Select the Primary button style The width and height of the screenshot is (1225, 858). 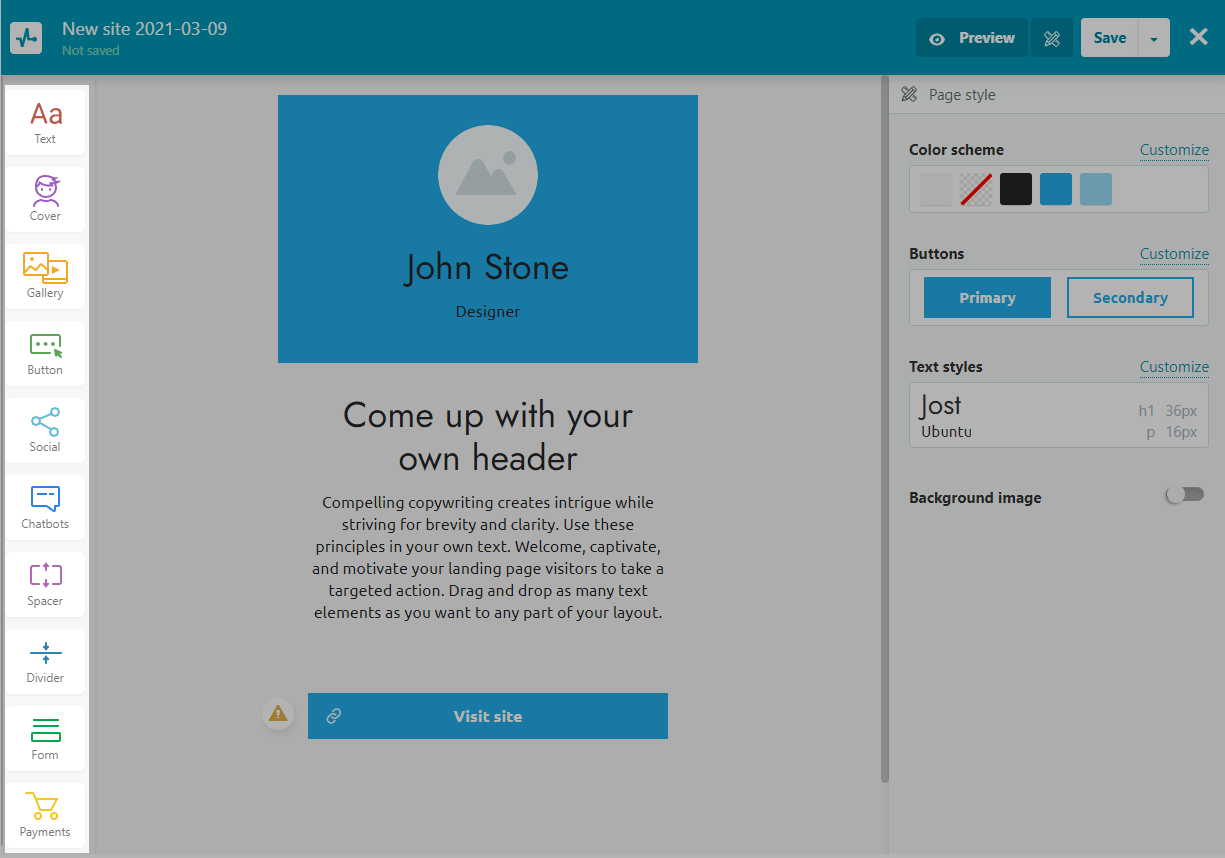point(987,298)
